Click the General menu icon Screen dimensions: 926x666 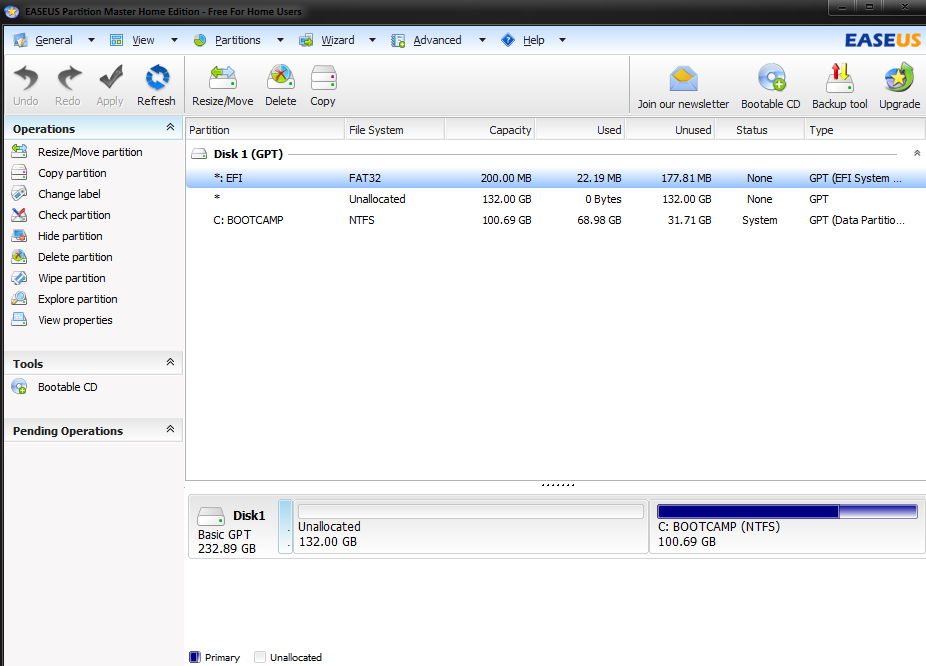[x=20, y=40]
